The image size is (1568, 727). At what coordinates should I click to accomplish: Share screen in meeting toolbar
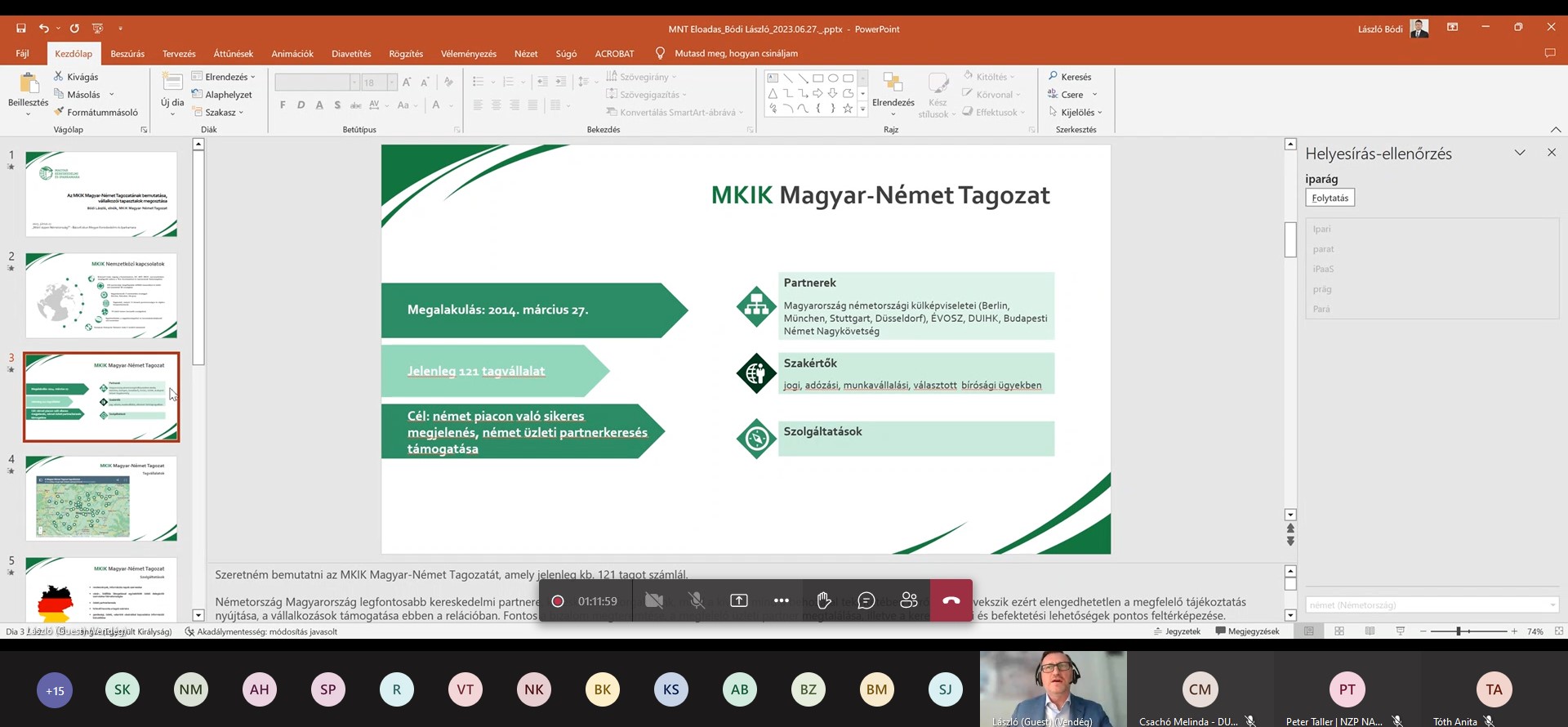(739, 600)
